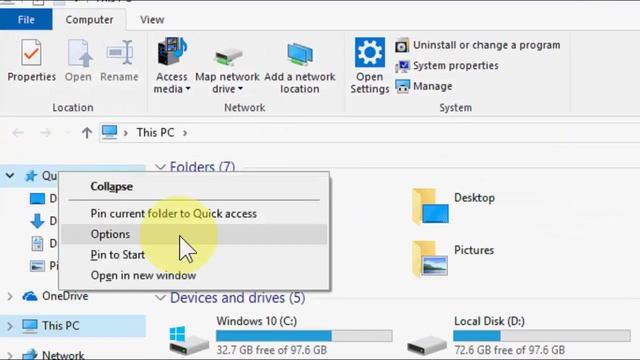Click the Back navigation arrow
This screenshot has width=640, height=360.
(x=18, y=133)
